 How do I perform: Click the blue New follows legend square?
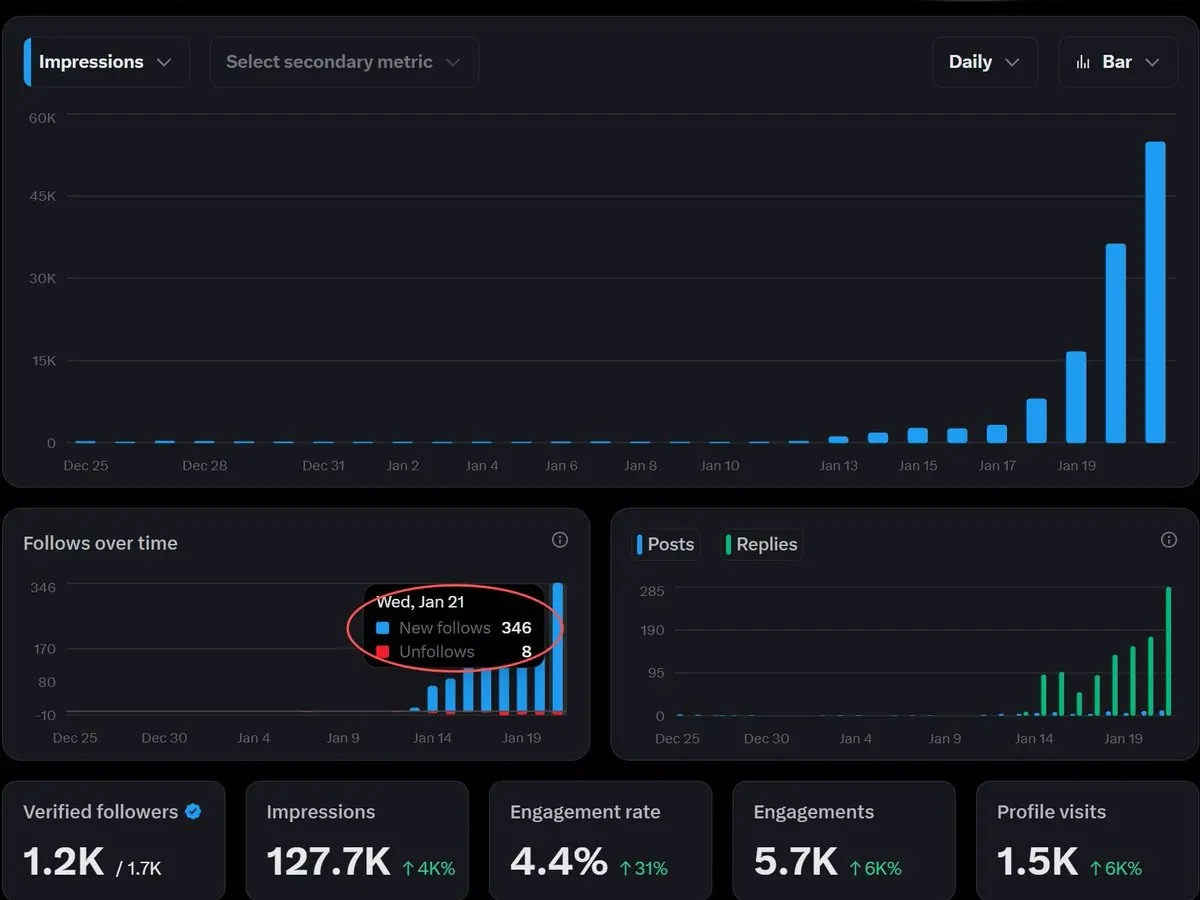382,628
